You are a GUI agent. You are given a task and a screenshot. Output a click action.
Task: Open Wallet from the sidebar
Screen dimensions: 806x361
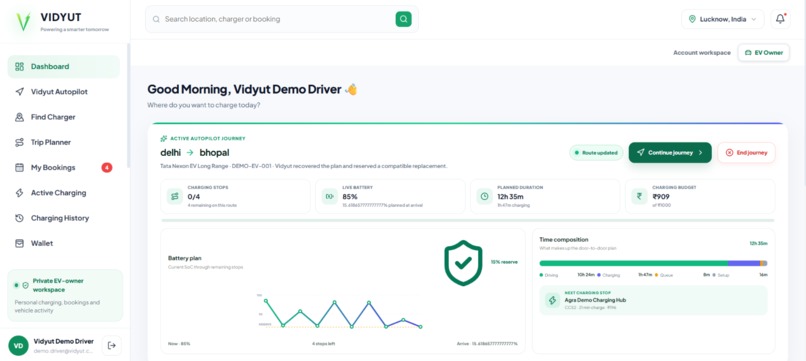[x=64, y=243]
